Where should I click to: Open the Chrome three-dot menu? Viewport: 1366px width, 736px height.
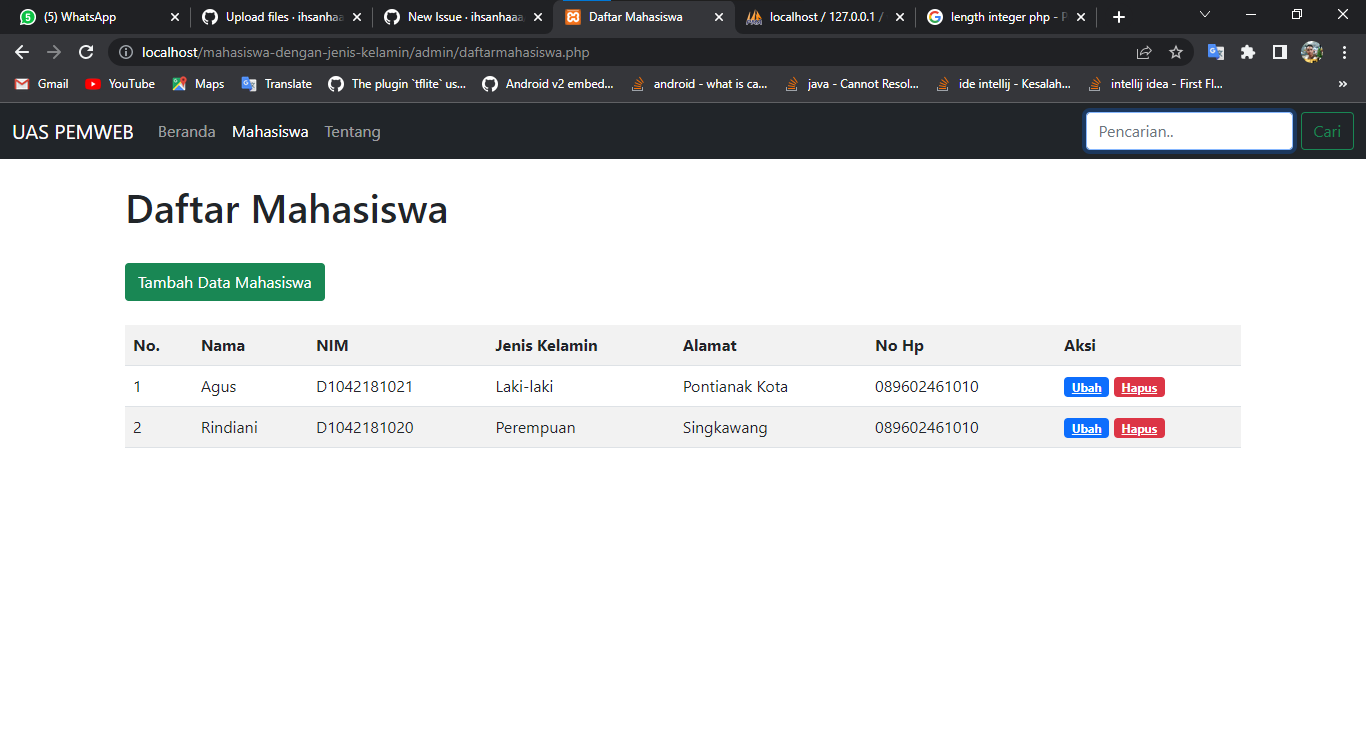(x=1344, y=52)
